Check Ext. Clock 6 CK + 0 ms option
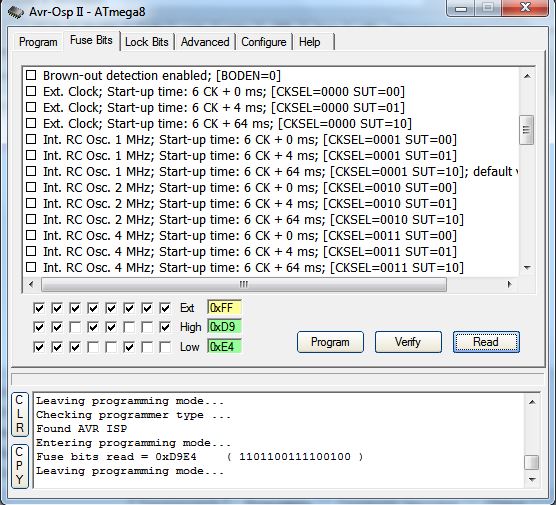This screenshot has height=505, width=556. click(31, 91)
